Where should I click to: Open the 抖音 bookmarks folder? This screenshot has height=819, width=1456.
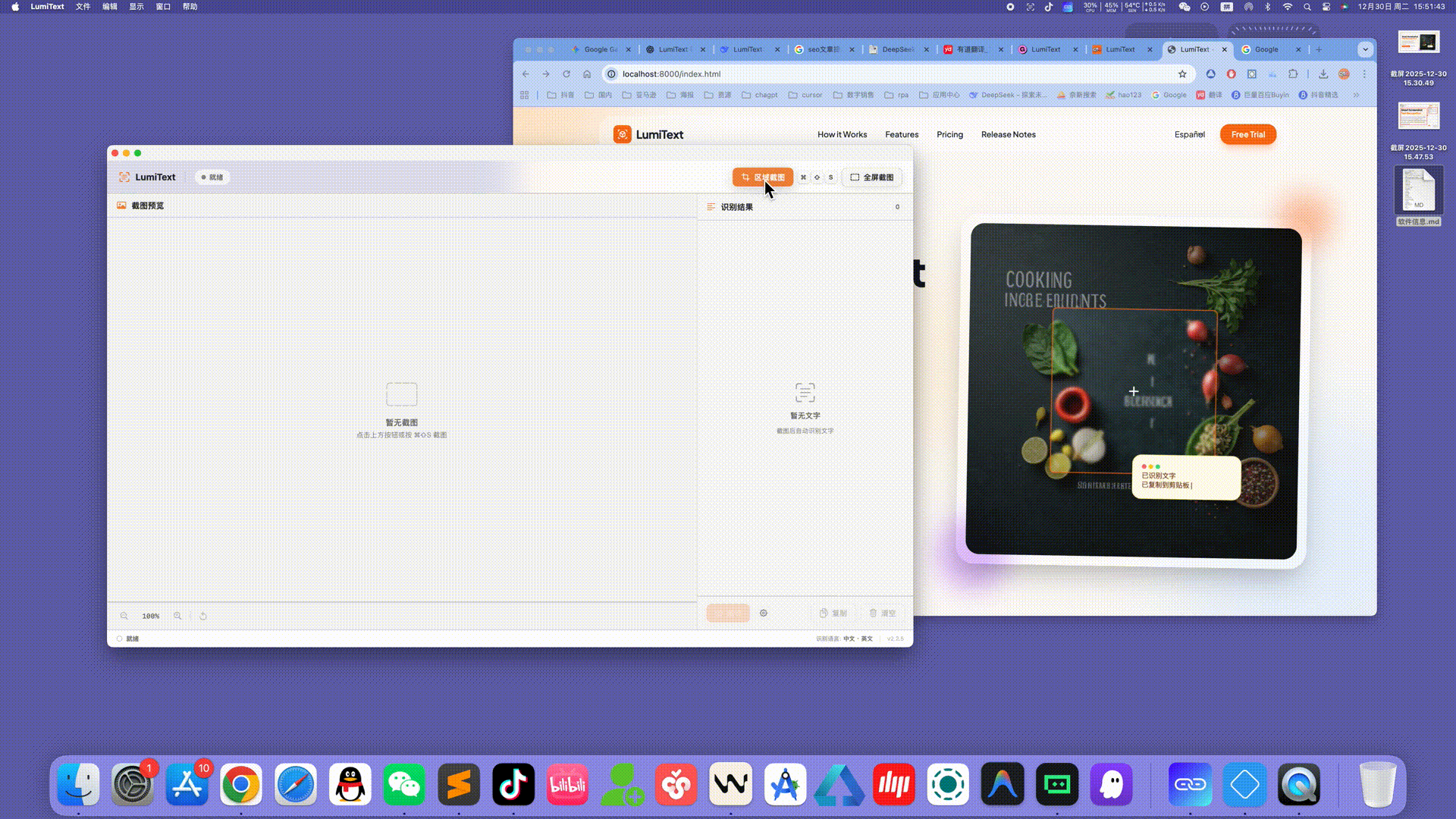pyautogui.click(x=561, y=95)
